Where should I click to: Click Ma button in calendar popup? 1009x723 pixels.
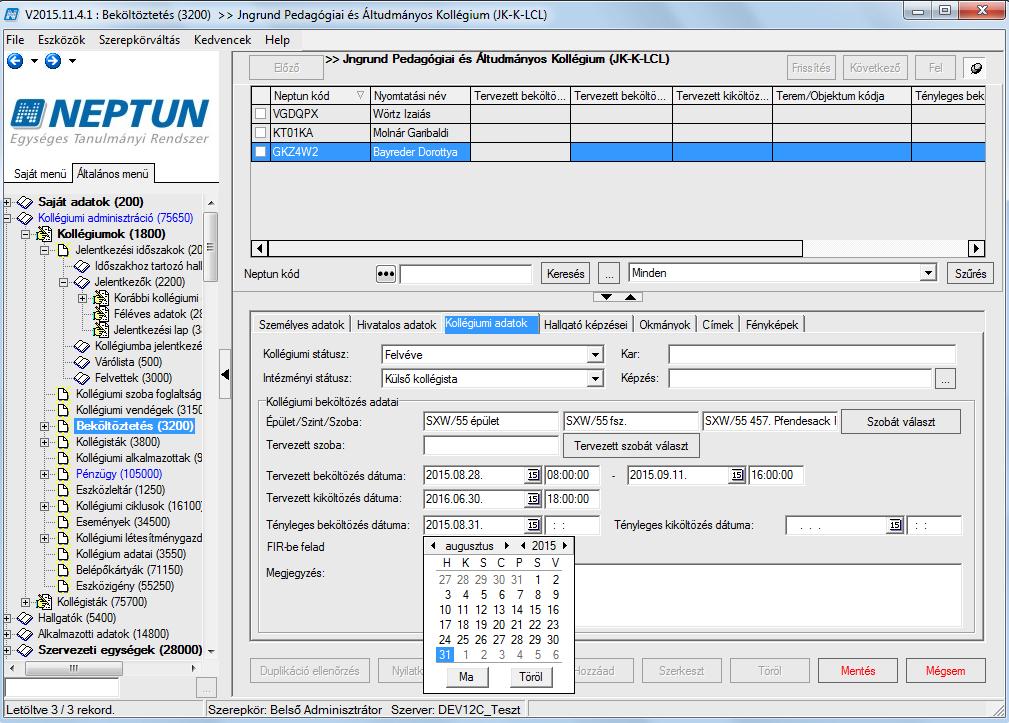pos(467,677)
